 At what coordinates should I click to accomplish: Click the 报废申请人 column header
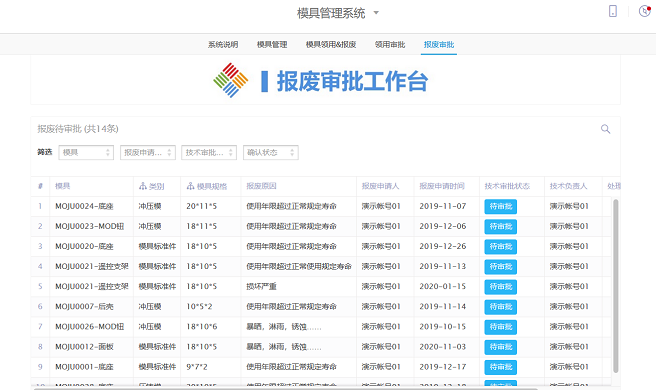tap(380, 186)
